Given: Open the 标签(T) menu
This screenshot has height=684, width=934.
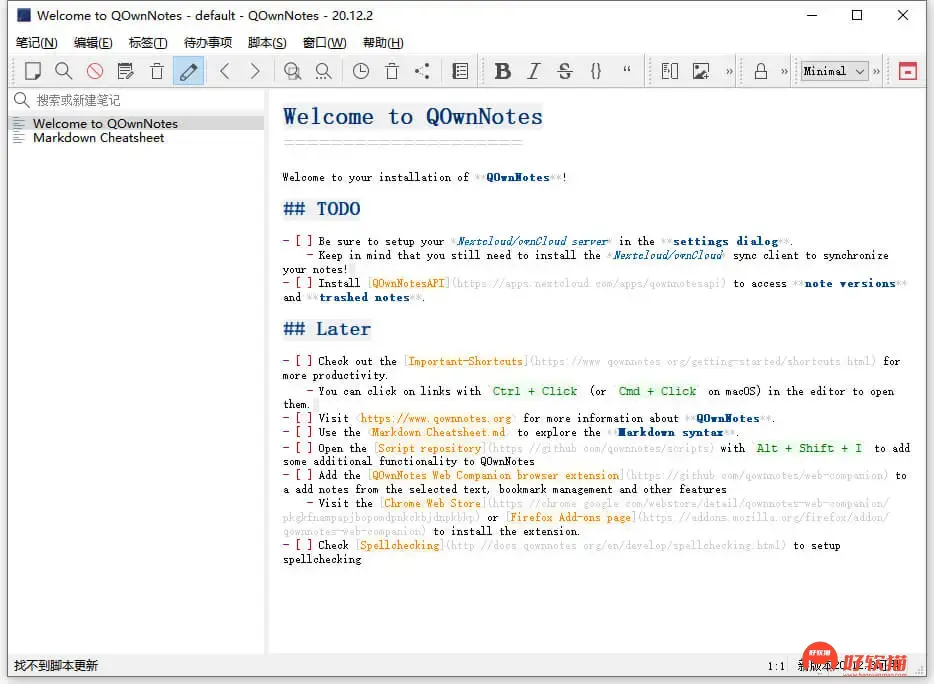Looking at the screenshot, I should coord(148,43).
